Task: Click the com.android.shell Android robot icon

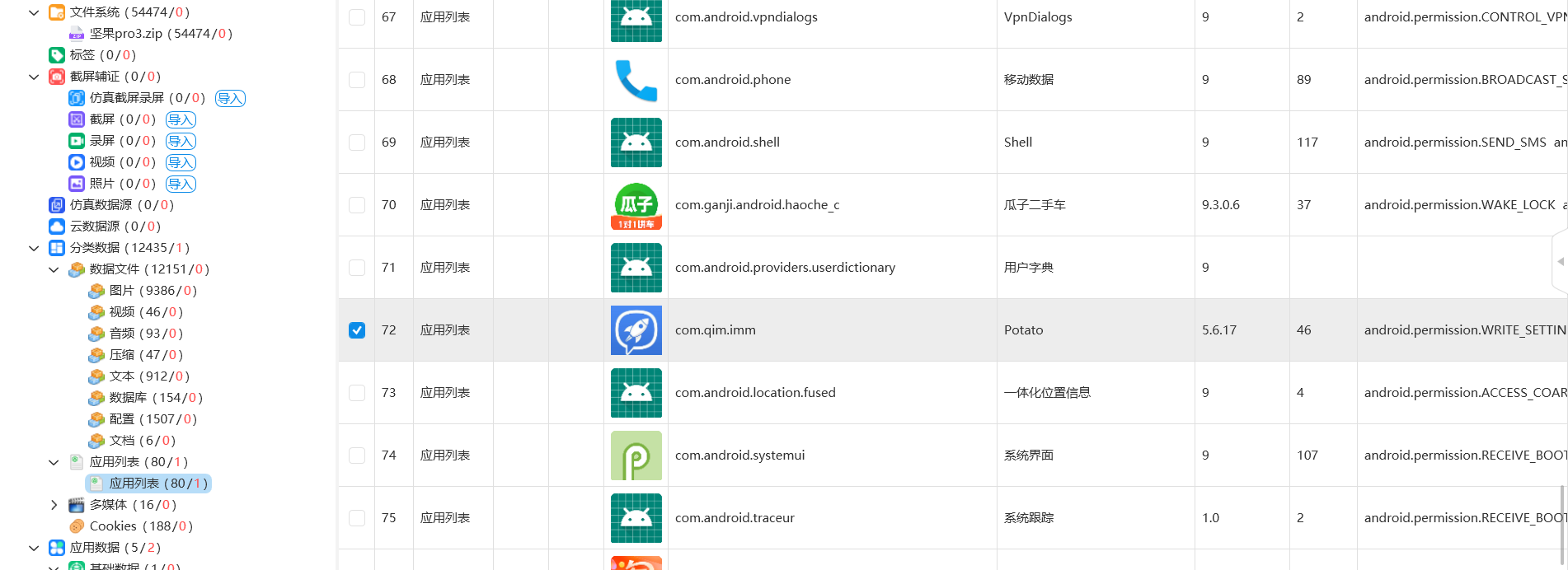Action: [x=636, y=142]
